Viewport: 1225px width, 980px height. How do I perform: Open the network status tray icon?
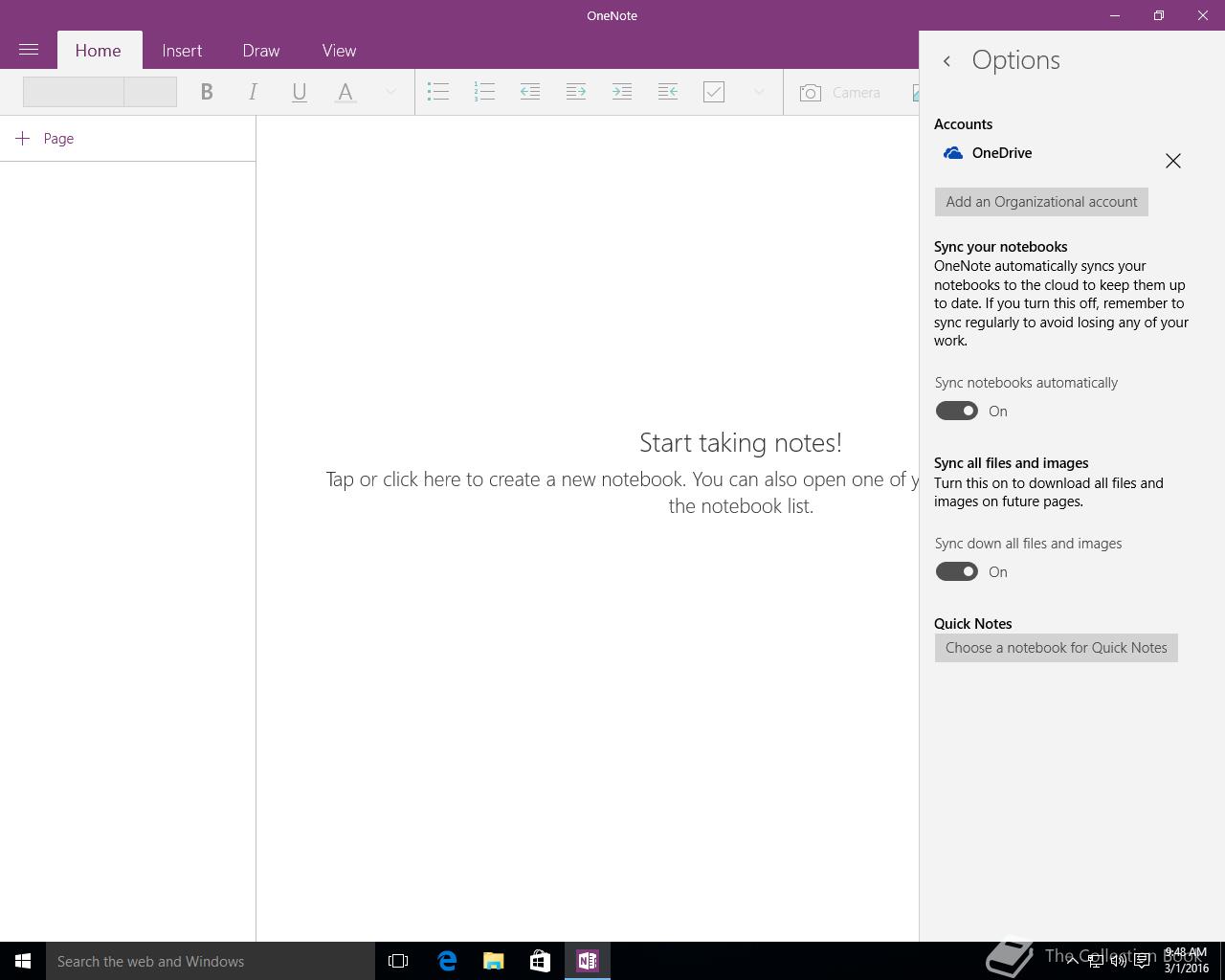pyautogui.click(x=1096, y=961)
